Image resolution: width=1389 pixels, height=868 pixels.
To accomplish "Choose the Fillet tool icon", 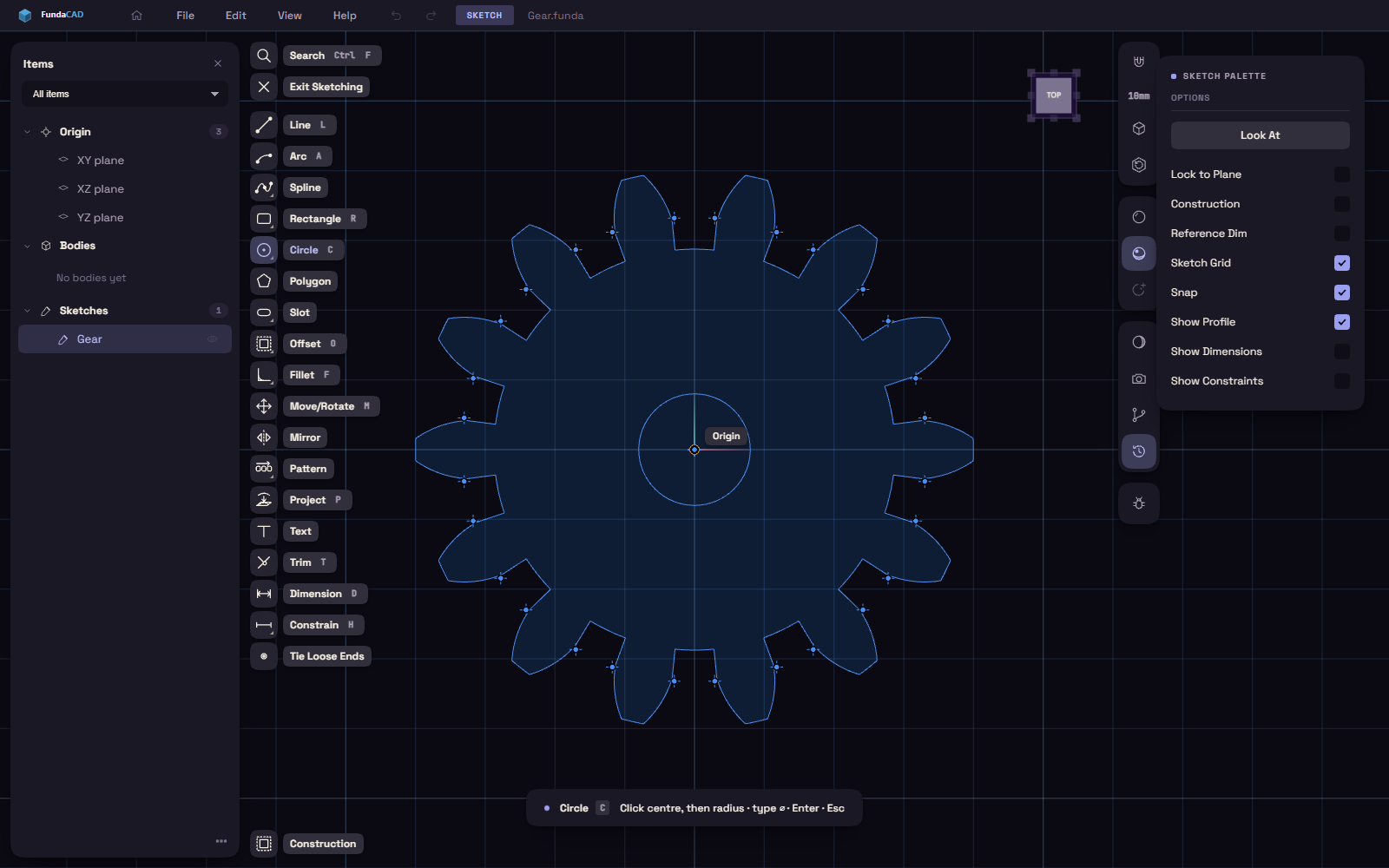I will [264, 375].
